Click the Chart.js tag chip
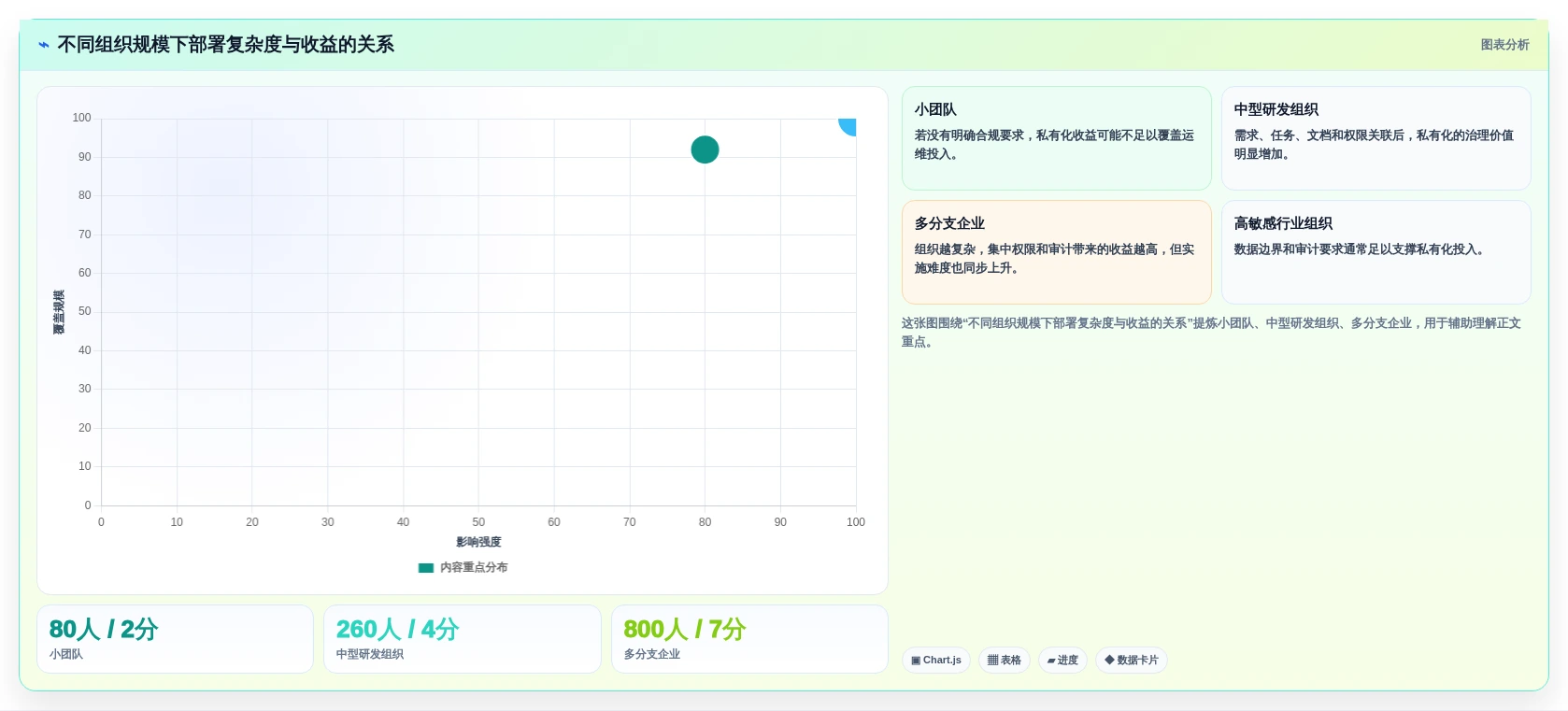The image size is (1568, 711). tap(936, 660)
